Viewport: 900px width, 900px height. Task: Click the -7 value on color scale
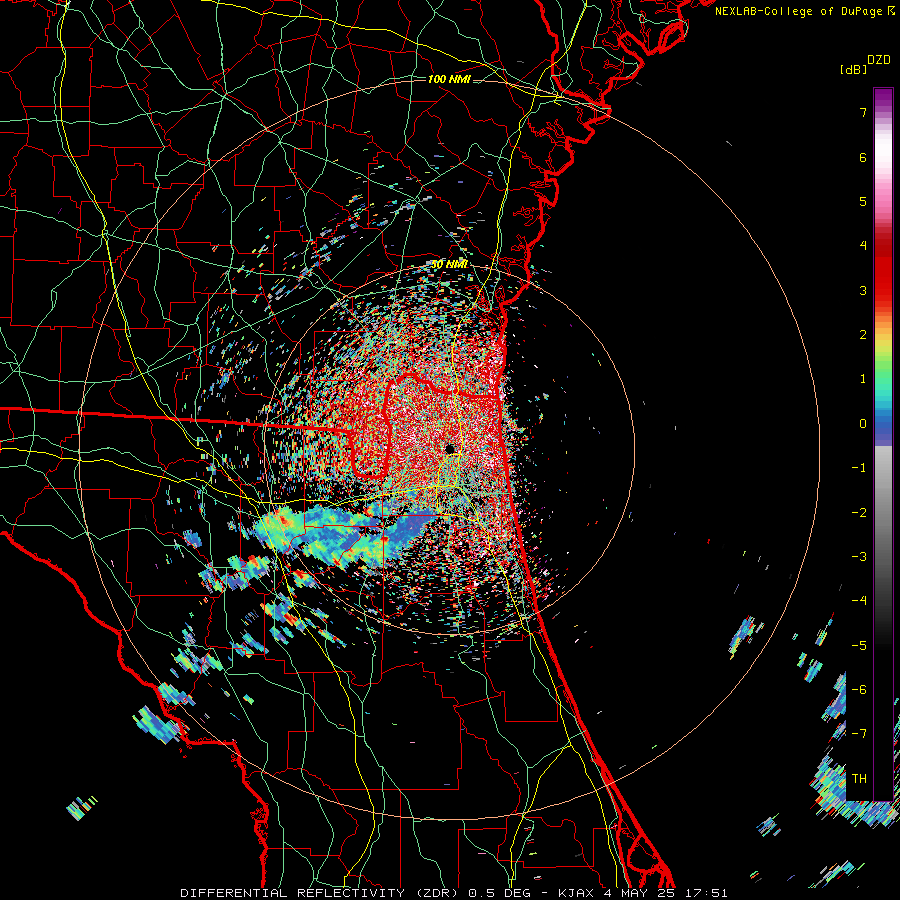click(859, 734)
